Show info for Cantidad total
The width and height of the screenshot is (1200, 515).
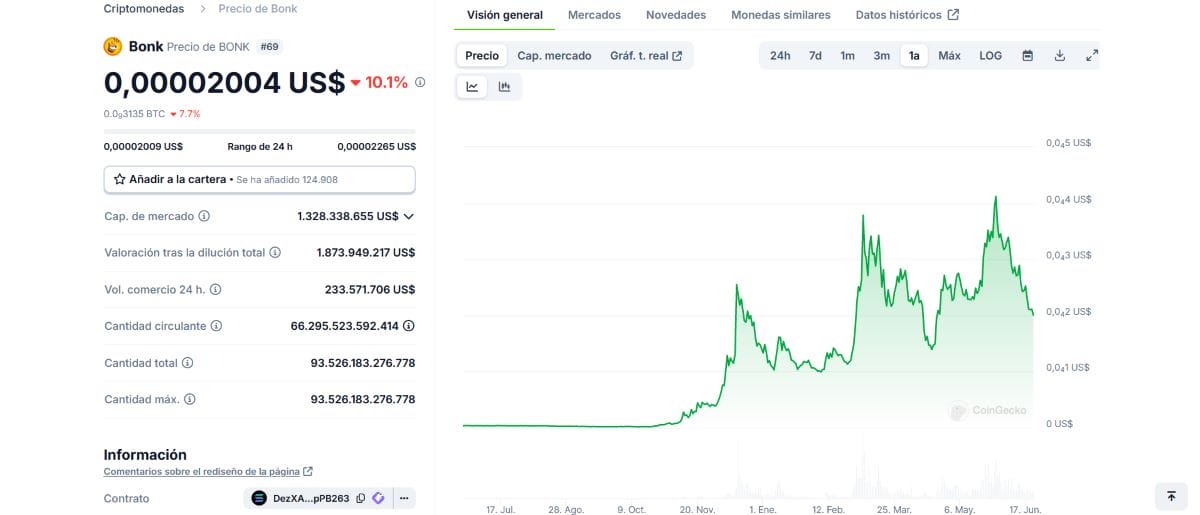click(x=187, y=363)
